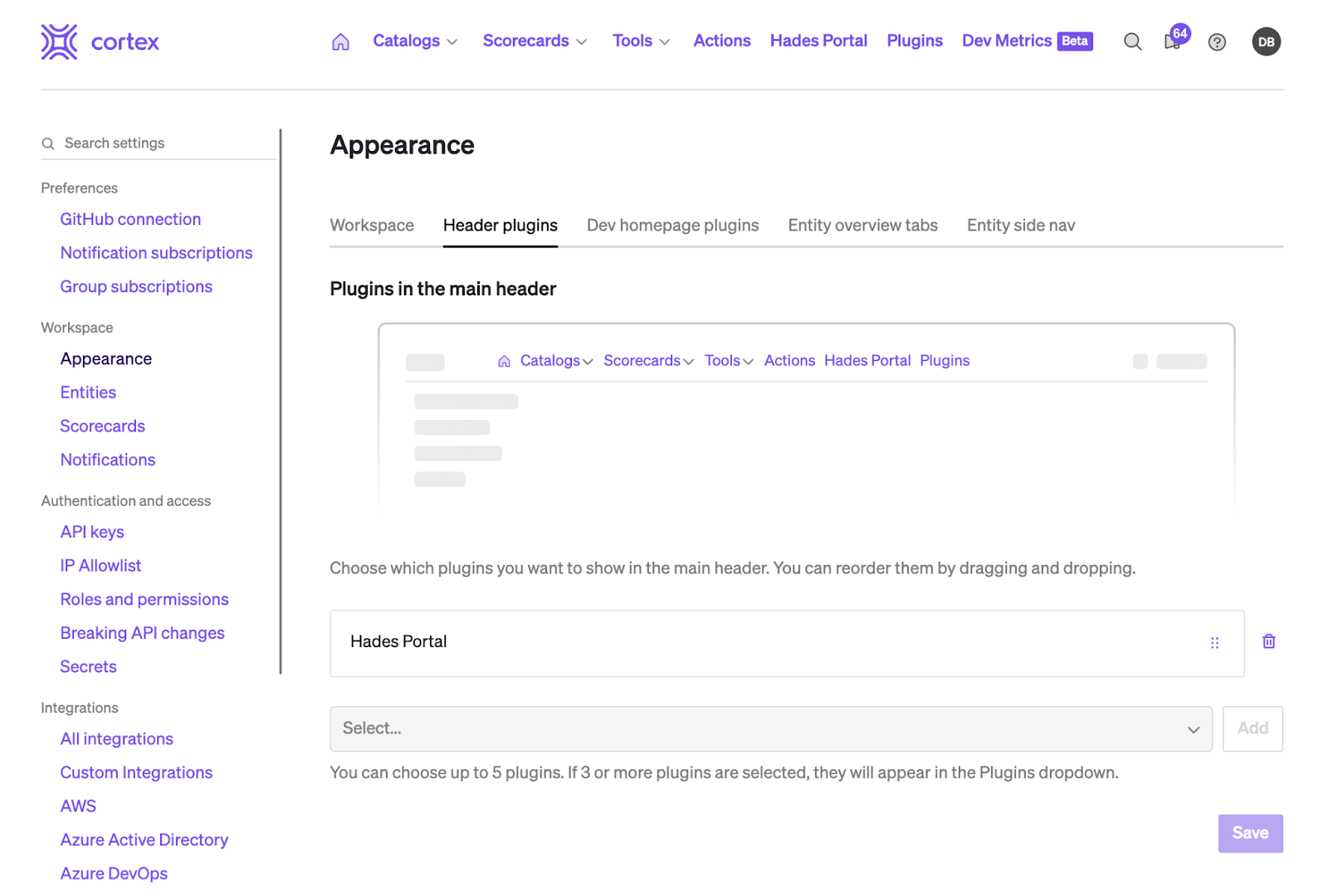Image resolution: width=1328 pixels, height=896 pixels.
Task: Click the search icon in Search settings
Action: click(x=48, y=144)
